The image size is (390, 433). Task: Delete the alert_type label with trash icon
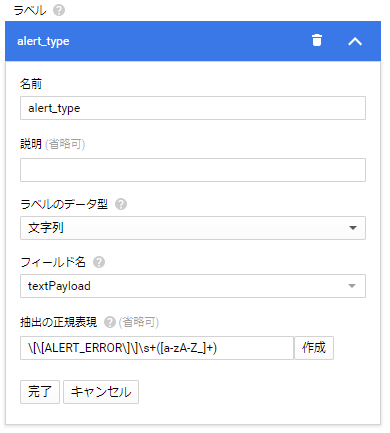tap(317, 40)
